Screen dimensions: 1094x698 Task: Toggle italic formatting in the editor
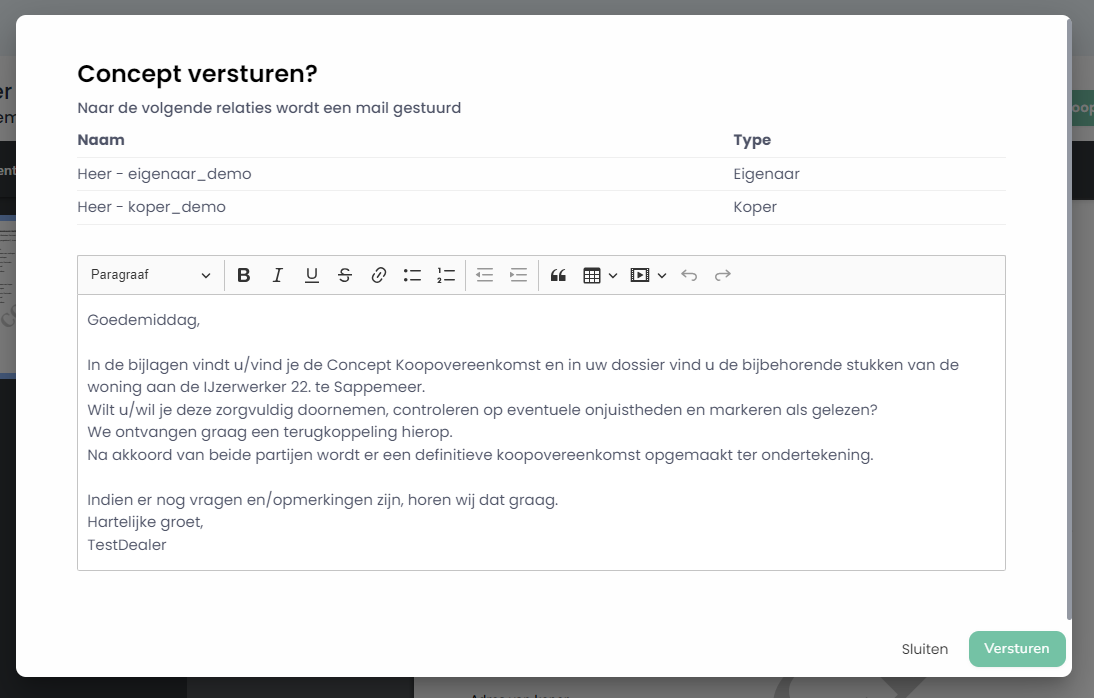coord(278,275)
